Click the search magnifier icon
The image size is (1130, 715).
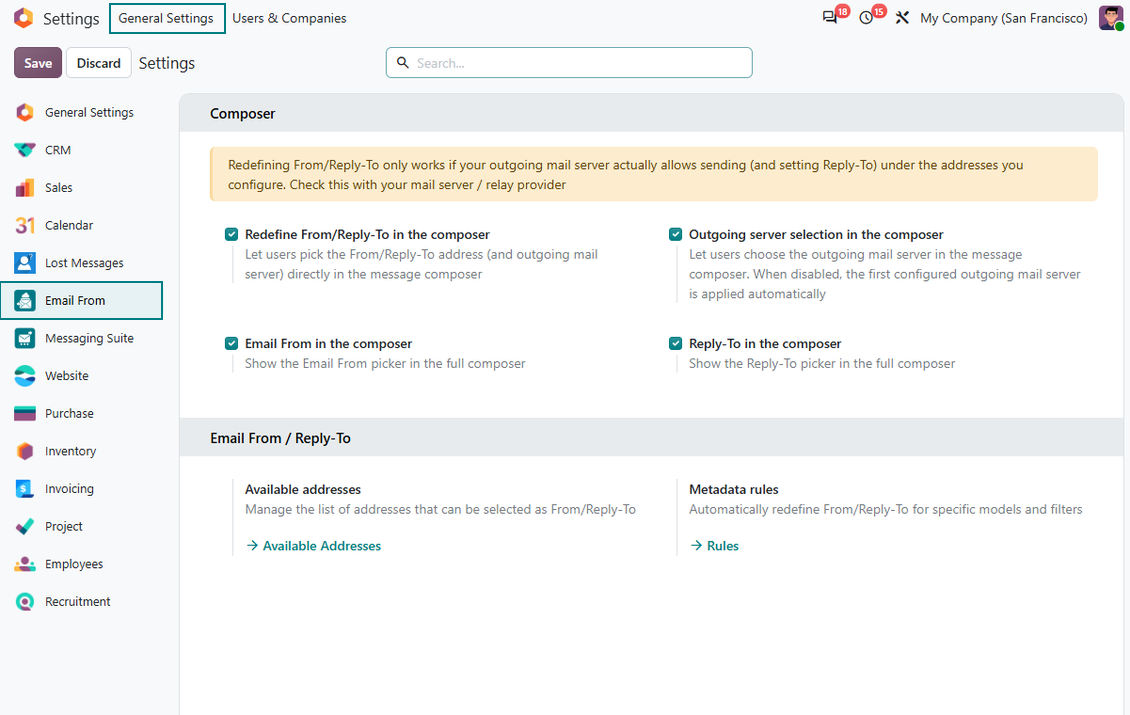coord(403,63)
